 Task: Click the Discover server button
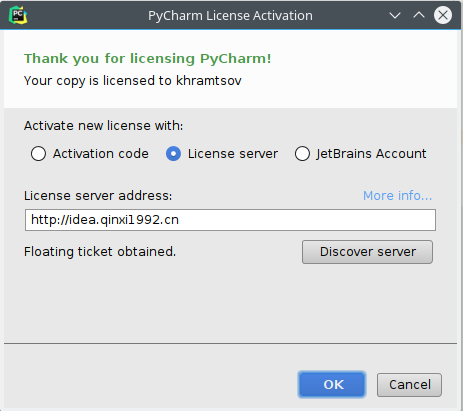point(367,252)
